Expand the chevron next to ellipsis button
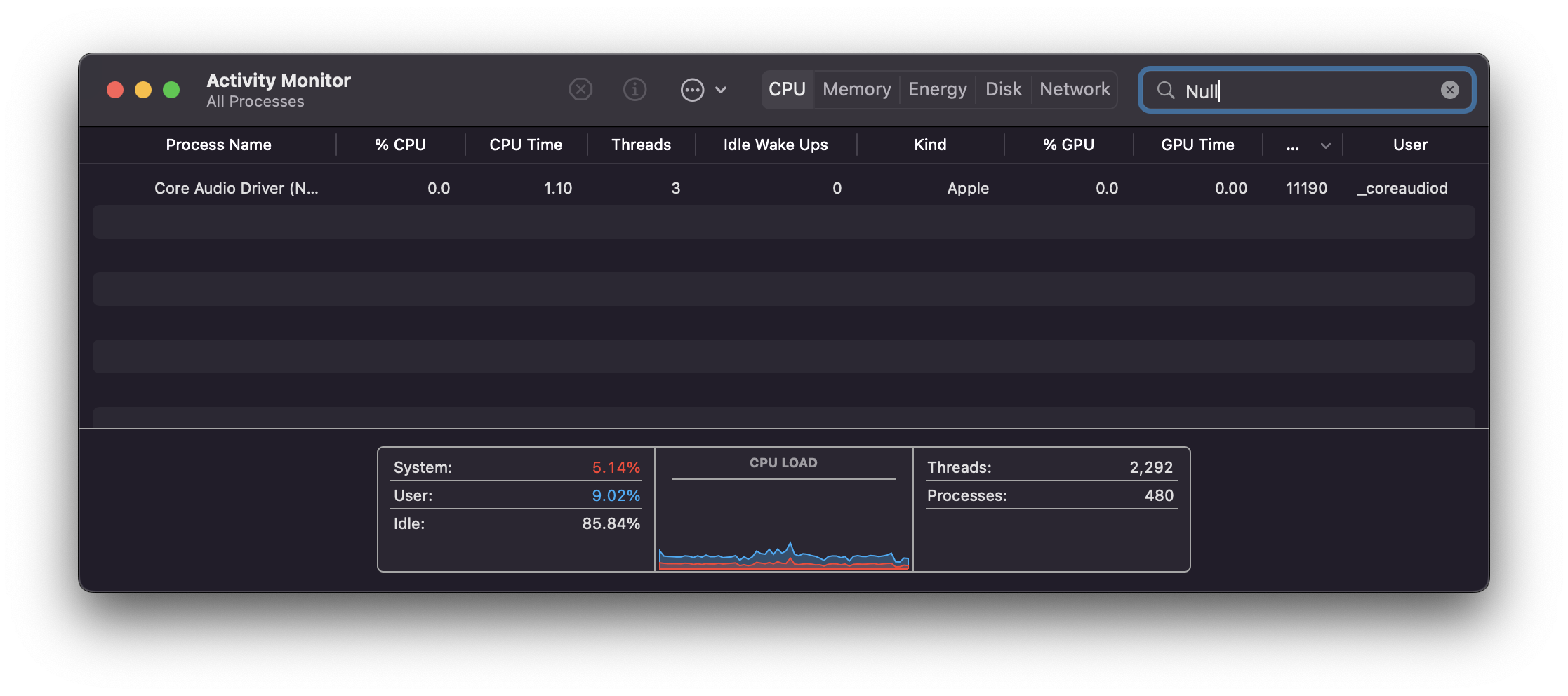This screenshot has height=696, width=1568. (721, 90)
